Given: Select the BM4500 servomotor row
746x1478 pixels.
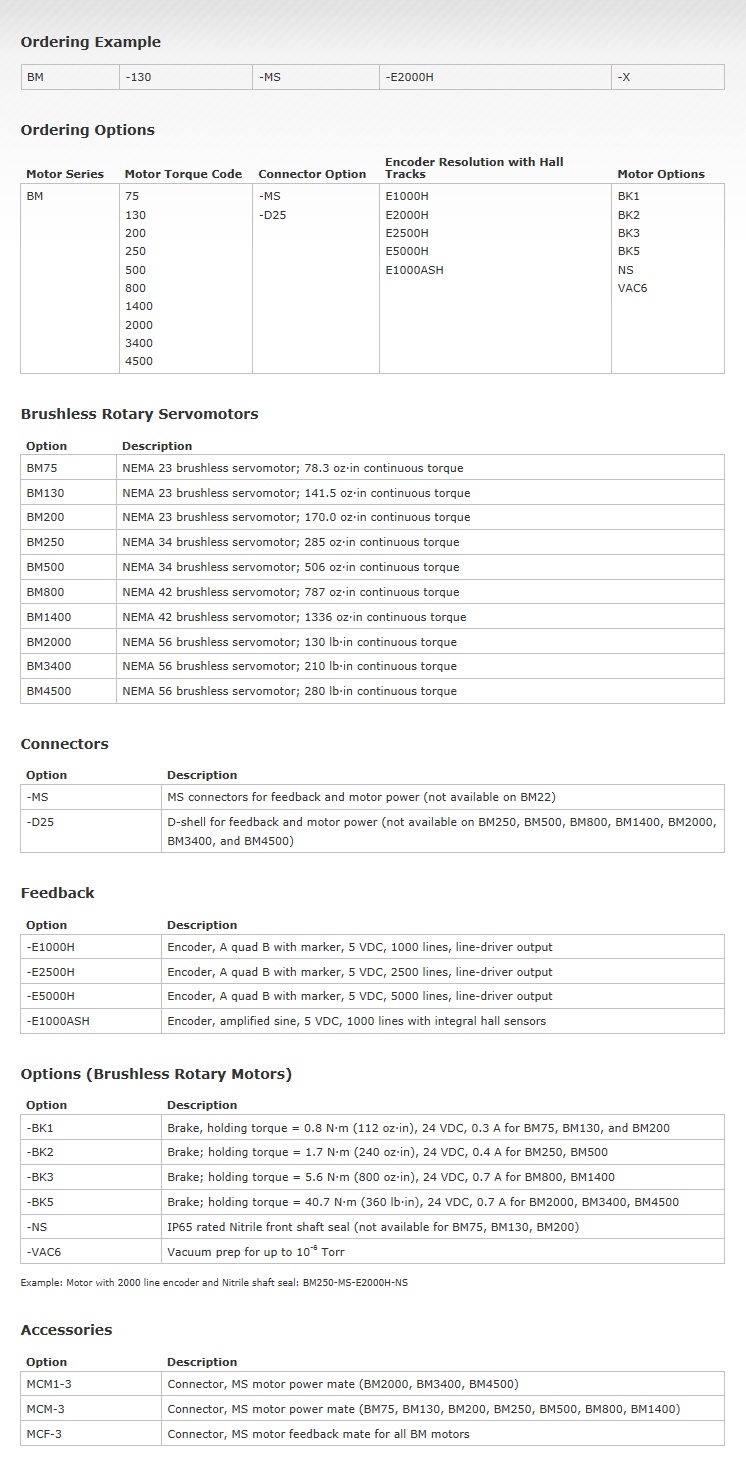Looking at the screenshot, I should [x=372, y=691].
